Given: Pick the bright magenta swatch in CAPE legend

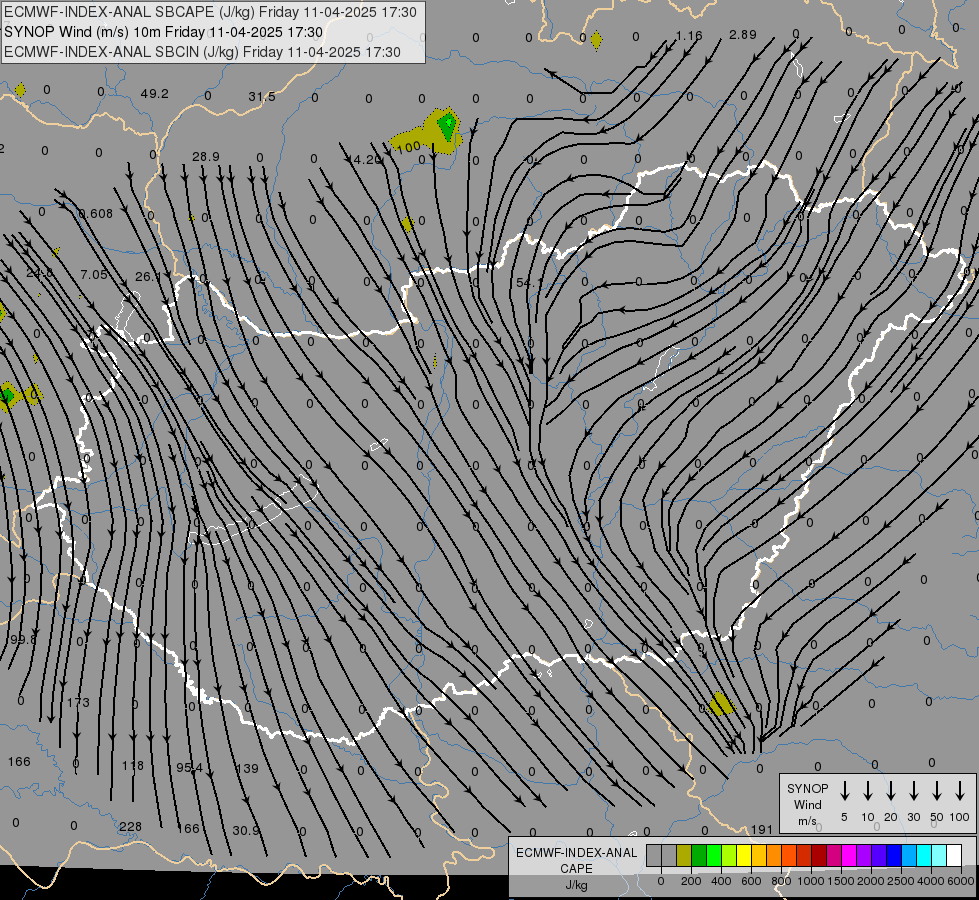Looking at the screenshot, I should 849,856.
